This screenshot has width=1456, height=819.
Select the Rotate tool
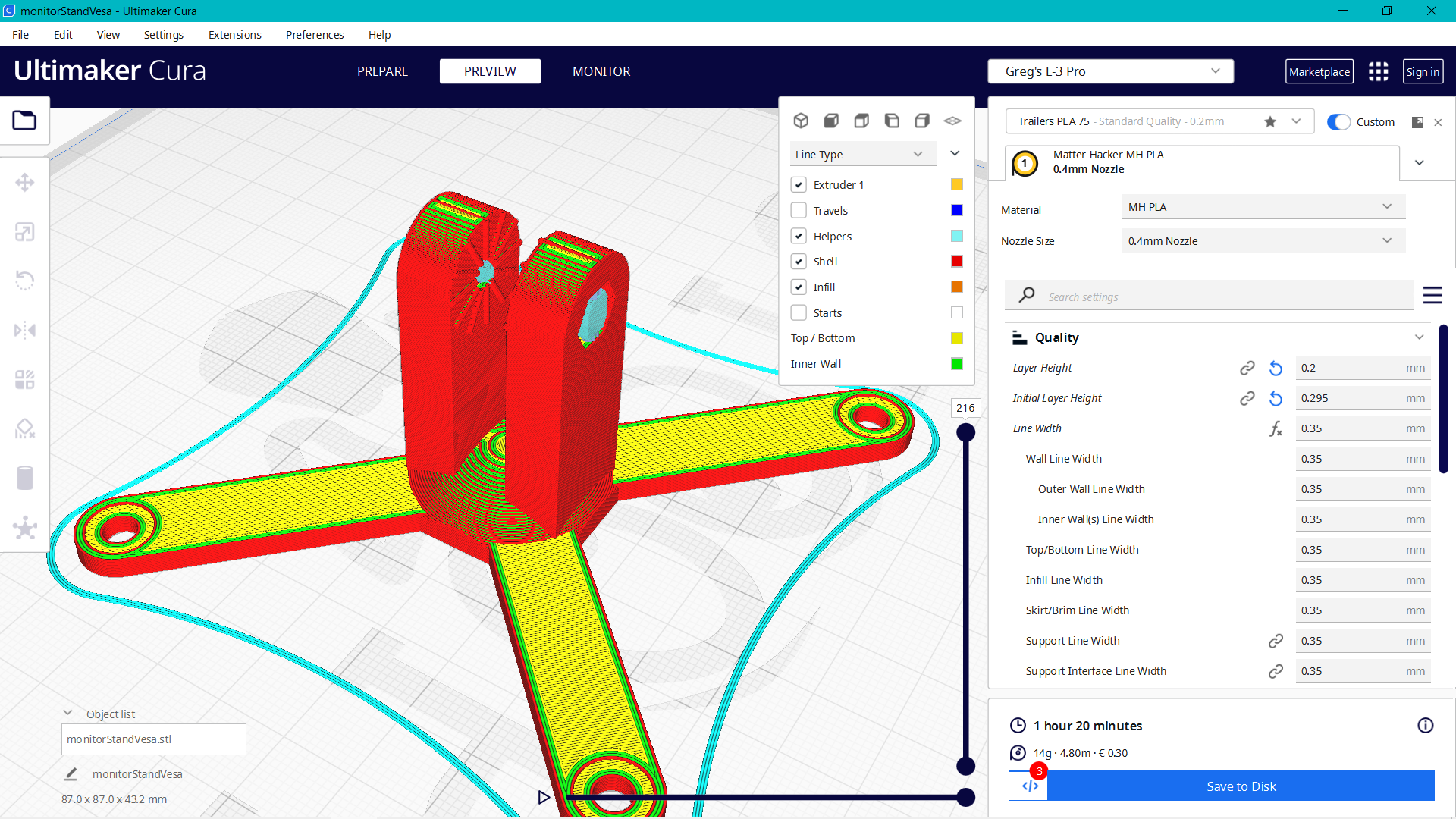(24, 281)
